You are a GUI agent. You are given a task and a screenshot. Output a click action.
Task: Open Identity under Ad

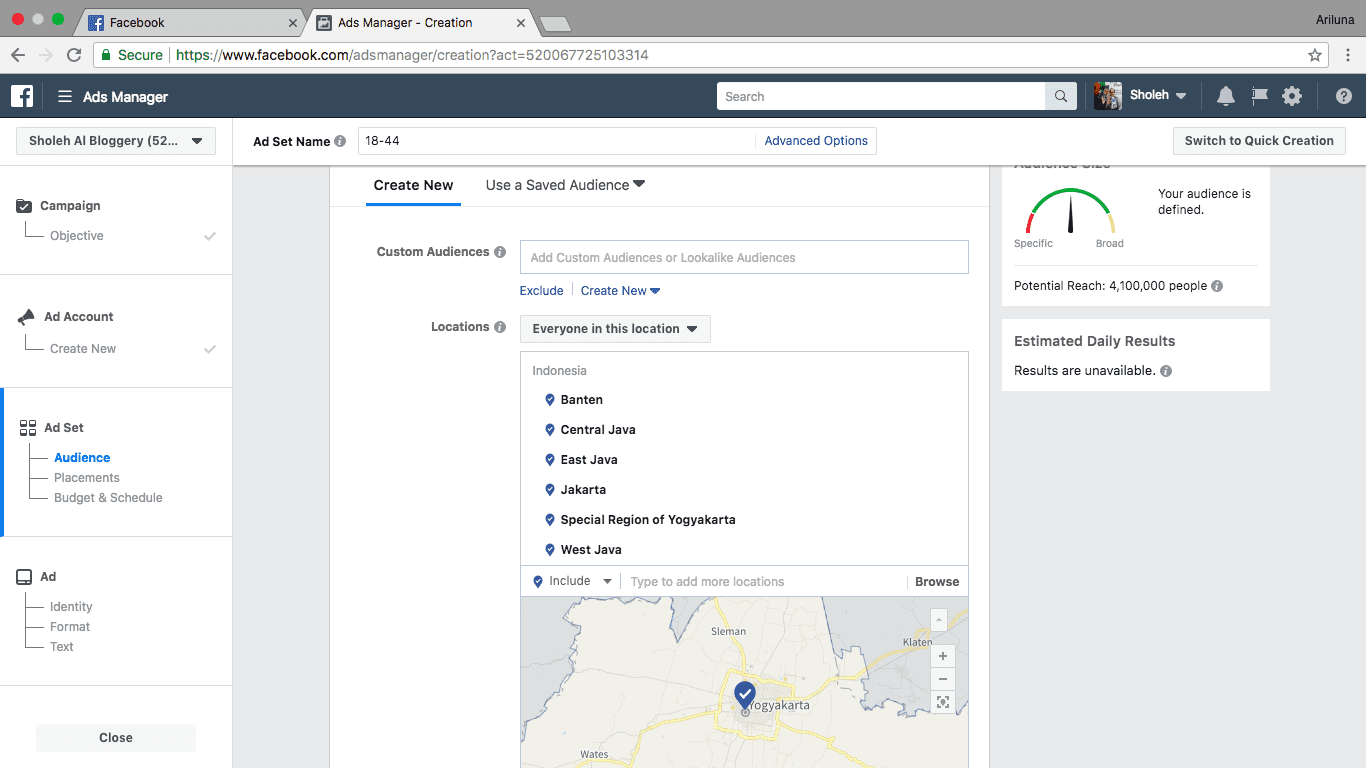[x=71, y=607]
